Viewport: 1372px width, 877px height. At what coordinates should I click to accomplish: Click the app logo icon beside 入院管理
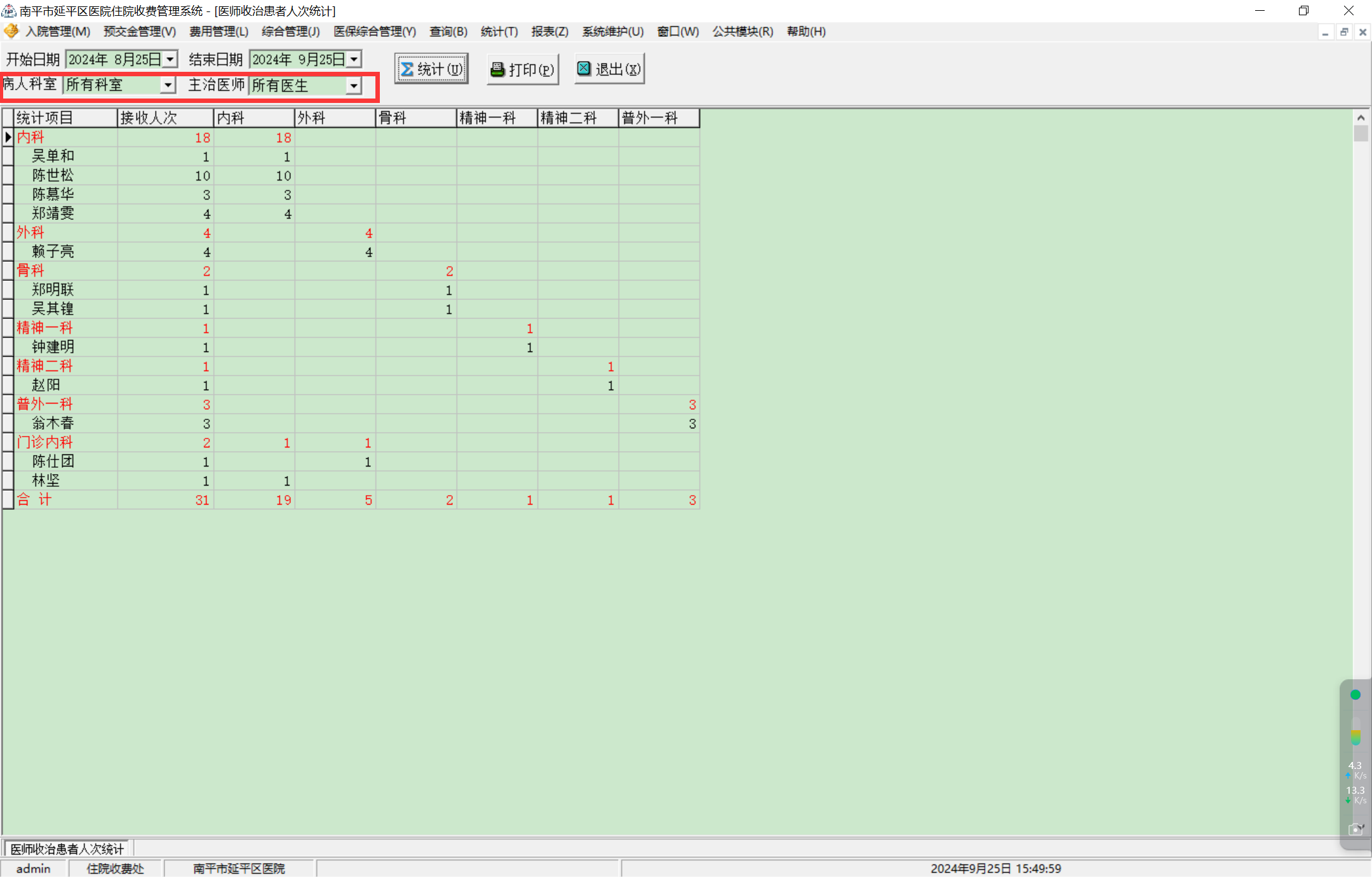pyautogui.click(x=11, y=31)
